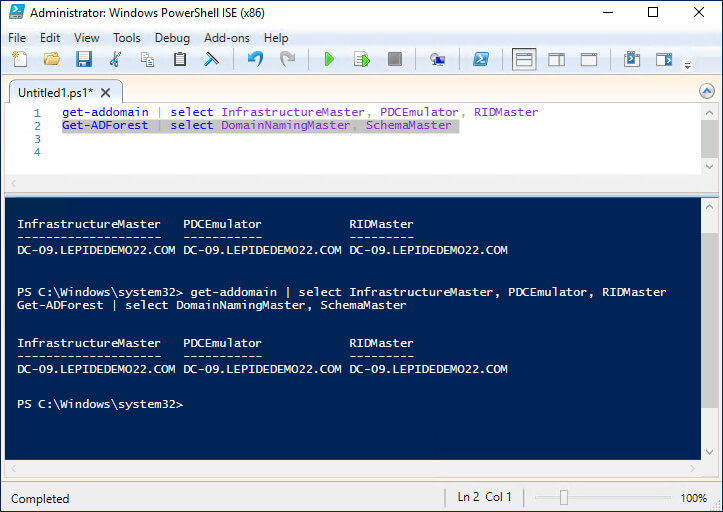This screenshot has width=723, height=512.
Task: Open a script with the folder icon
Action: 52,59
